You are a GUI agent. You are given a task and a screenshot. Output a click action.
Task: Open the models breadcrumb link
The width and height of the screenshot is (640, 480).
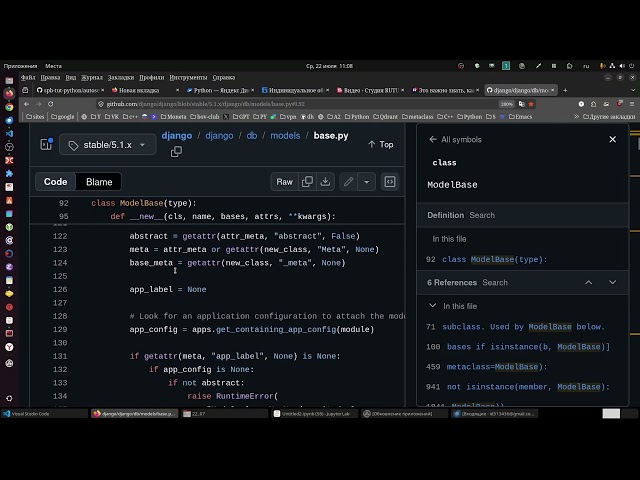pos(285,136)
